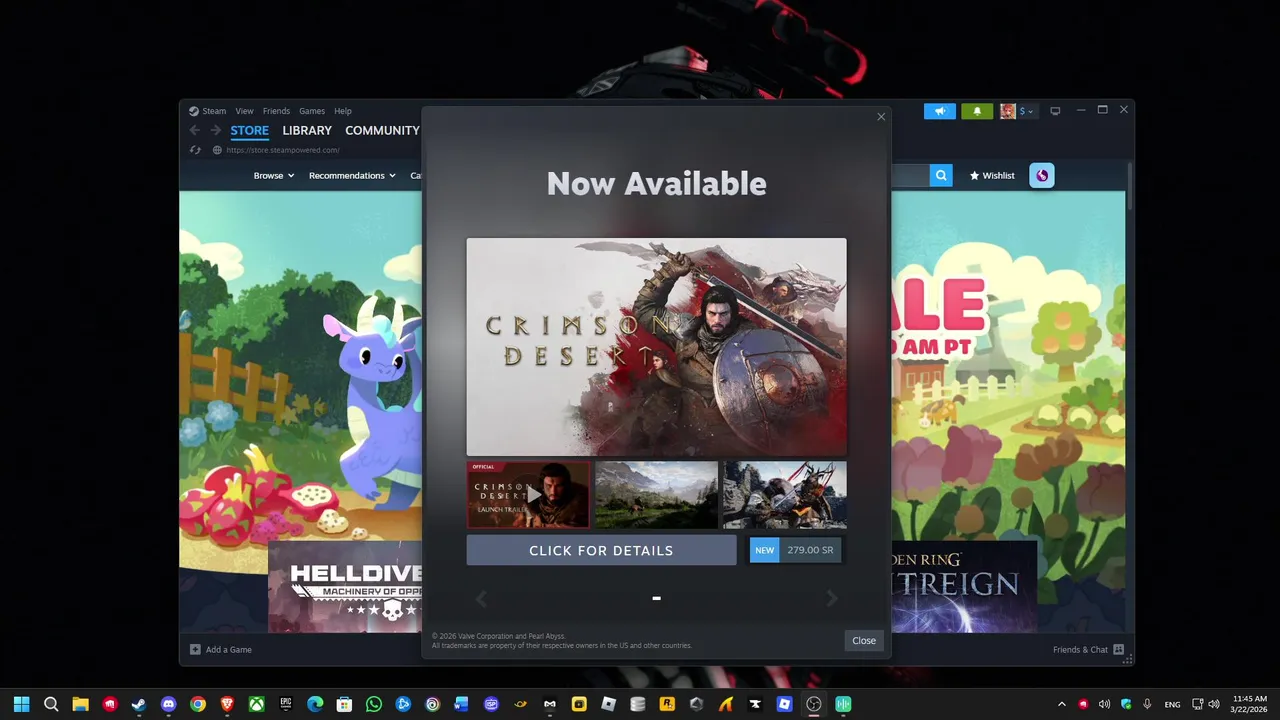Click the ENG language indicator
Screen dimensions: 1280x720
click(x=1172, y=704)
